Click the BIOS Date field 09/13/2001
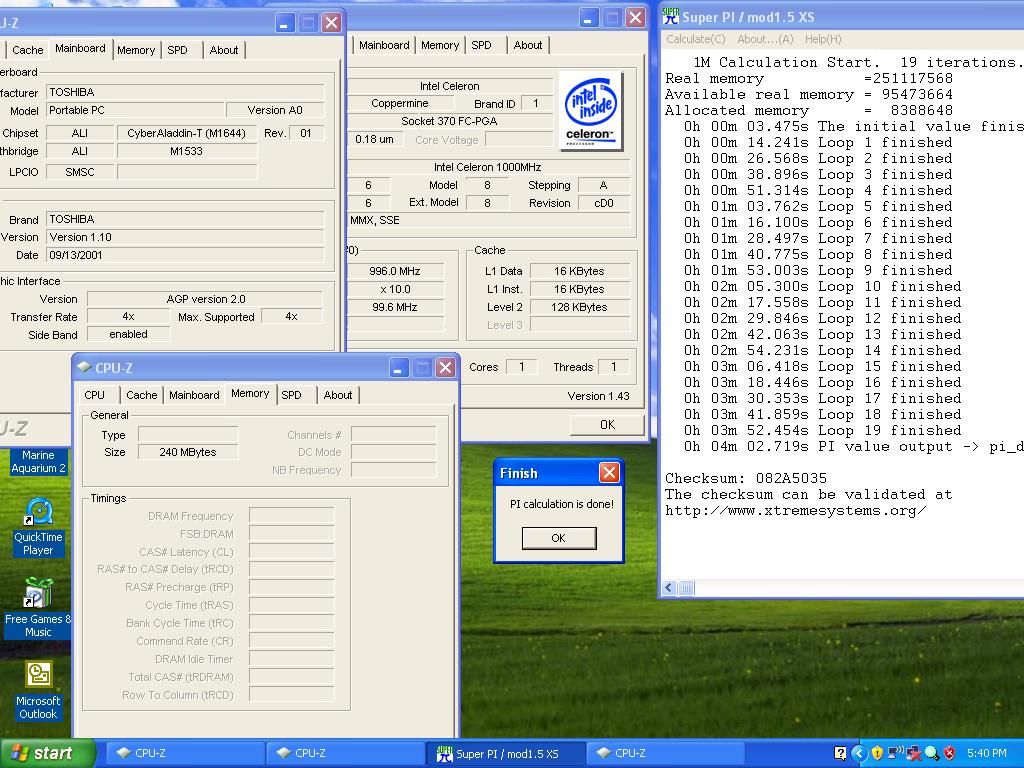This screenshot has height=768, width=1024. tap(185, 255)
